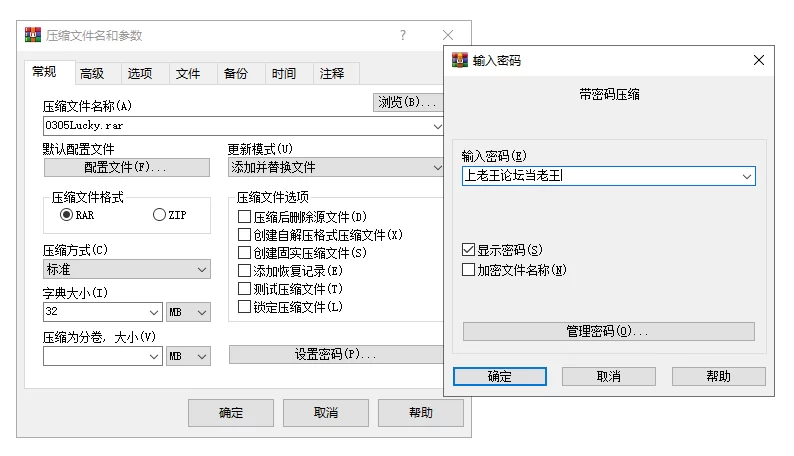794x456 pixels.
Task: Click the question mark help icon
Action: point(403,35)
